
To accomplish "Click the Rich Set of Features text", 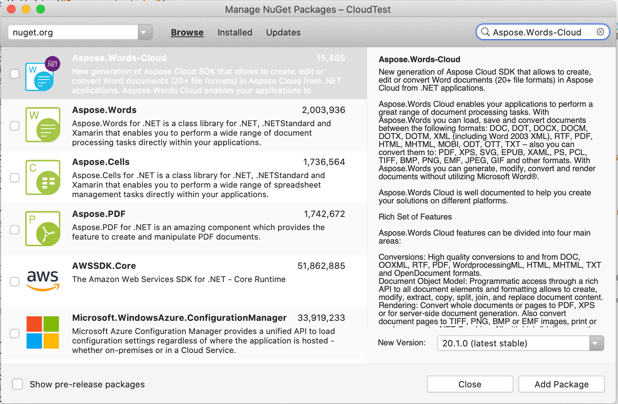I will [415, 217].
